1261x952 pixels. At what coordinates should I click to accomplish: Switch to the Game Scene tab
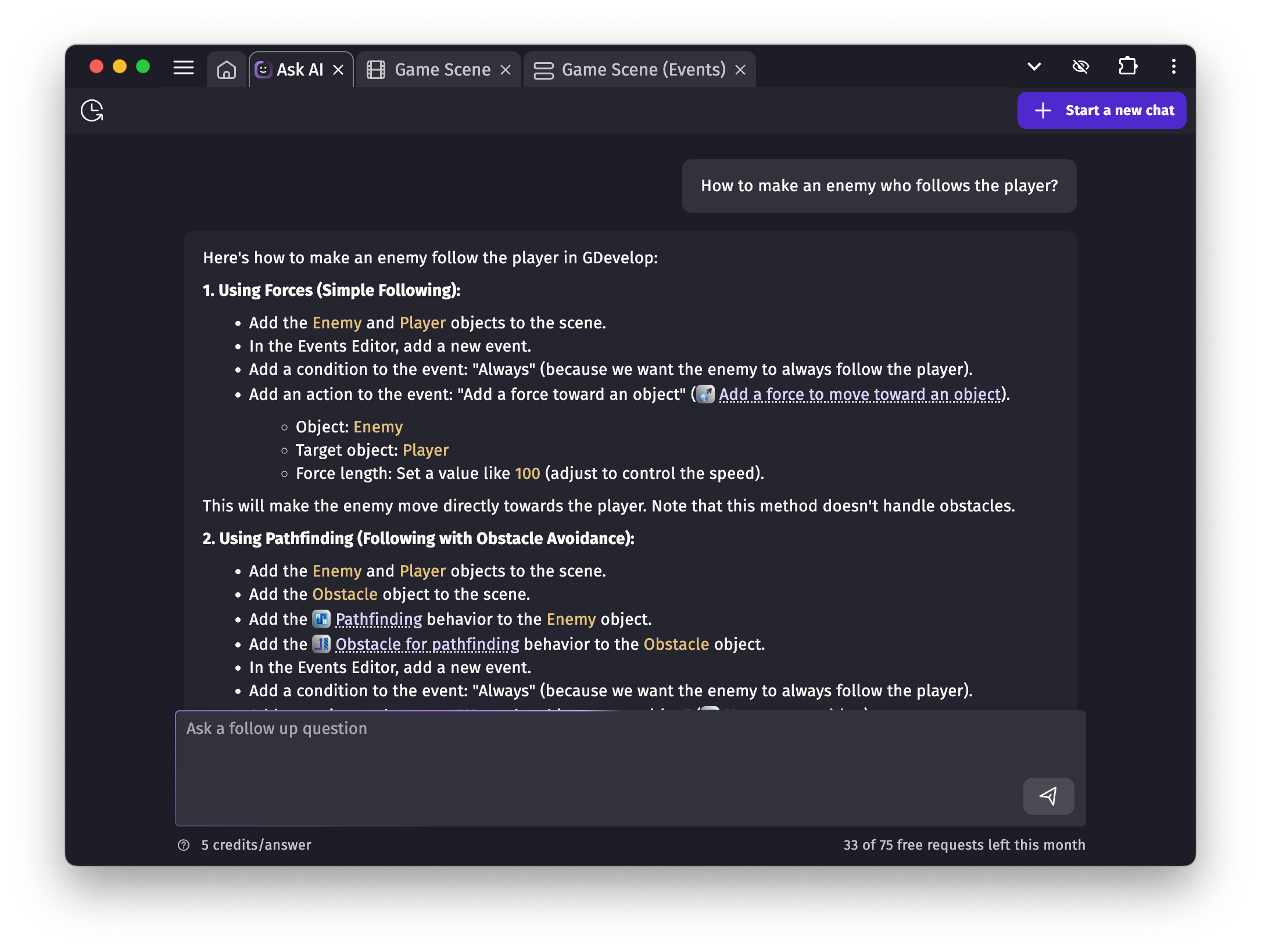(x=442, y=69)
